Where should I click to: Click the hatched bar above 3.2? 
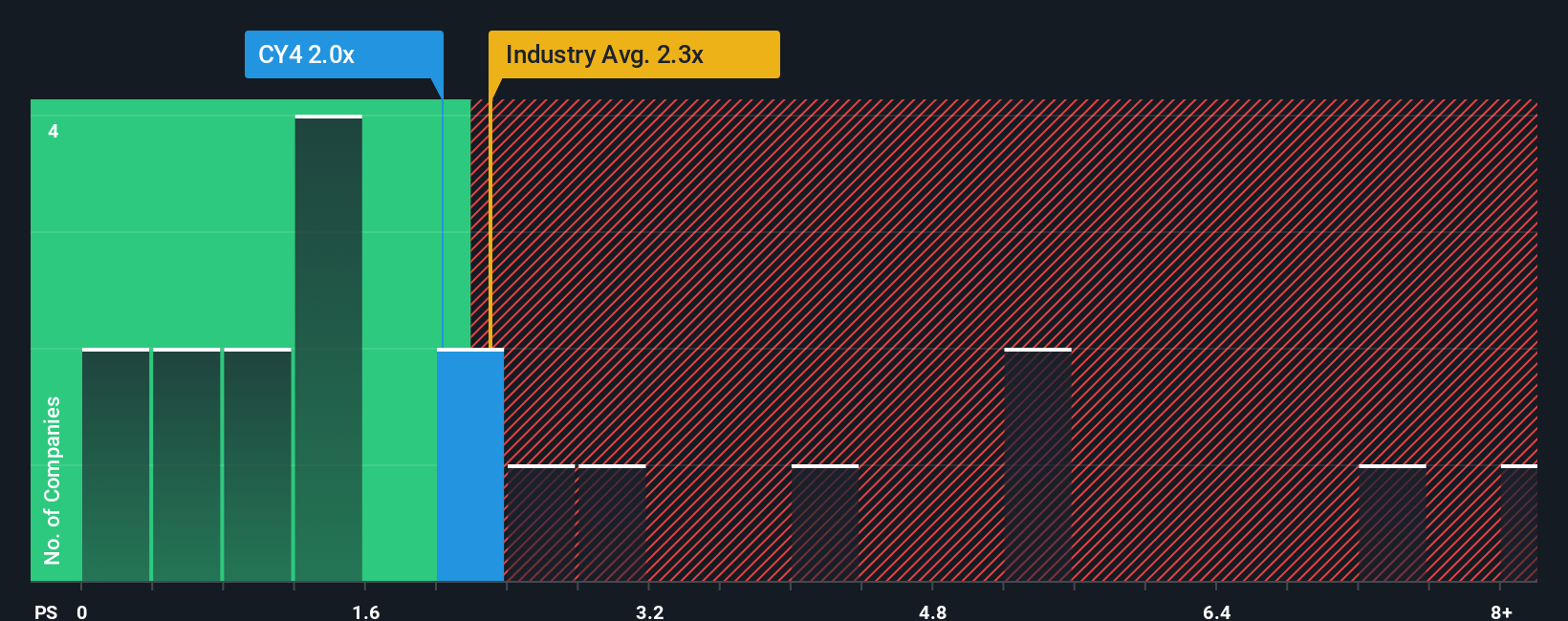point(612,523)
